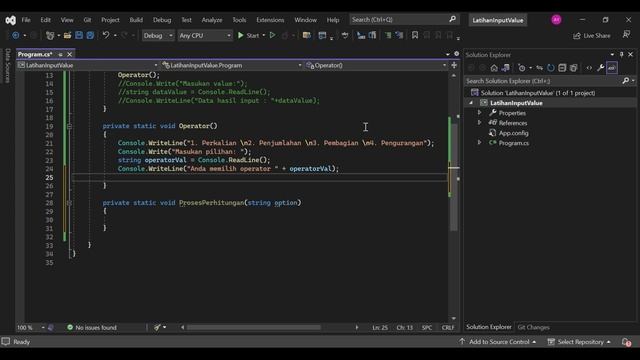The width and height of the screenshot is (640, 360).
Task: Open the Extensions menu
Action: click(270, 20)
